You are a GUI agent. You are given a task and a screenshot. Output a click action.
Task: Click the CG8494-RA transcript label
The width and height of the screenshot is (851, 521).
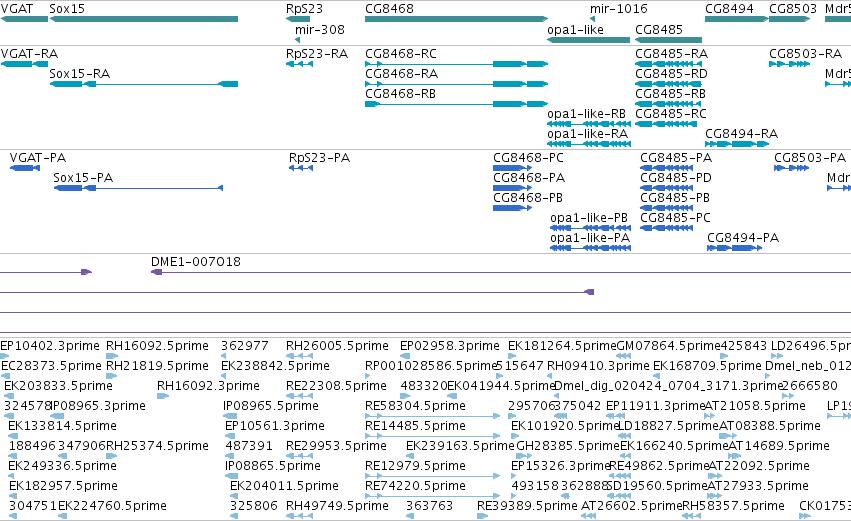pyautogui.click(x=741, y=134)
